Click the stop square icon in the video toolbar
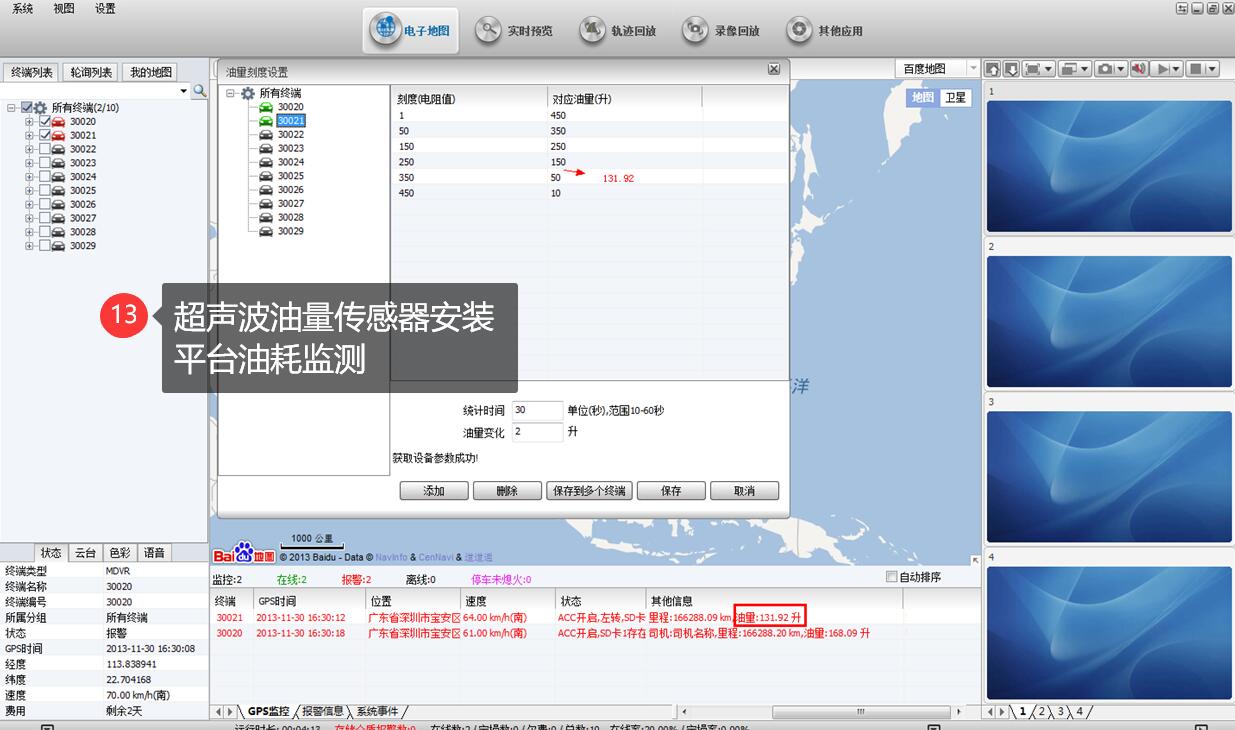 pos(1195,69)
